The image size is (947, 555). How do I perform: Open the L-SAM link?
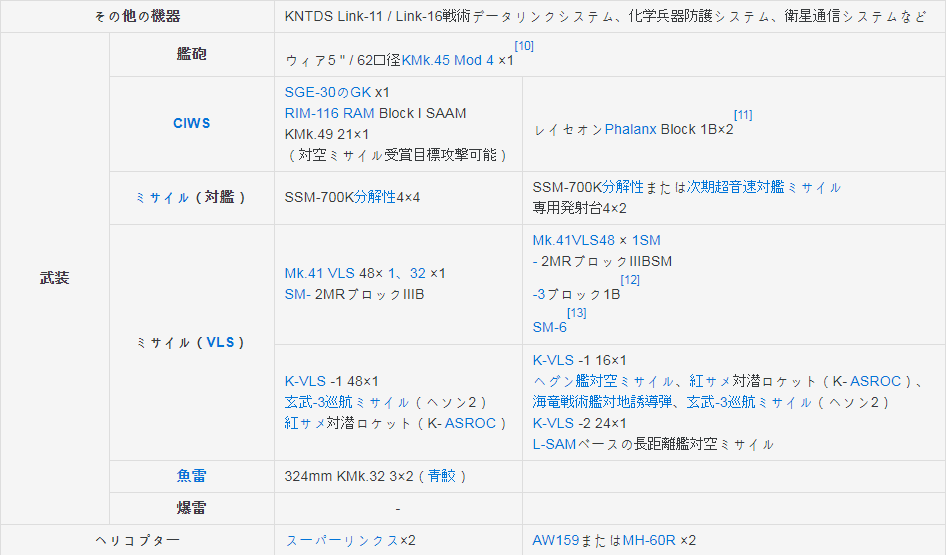click(554, 444)
